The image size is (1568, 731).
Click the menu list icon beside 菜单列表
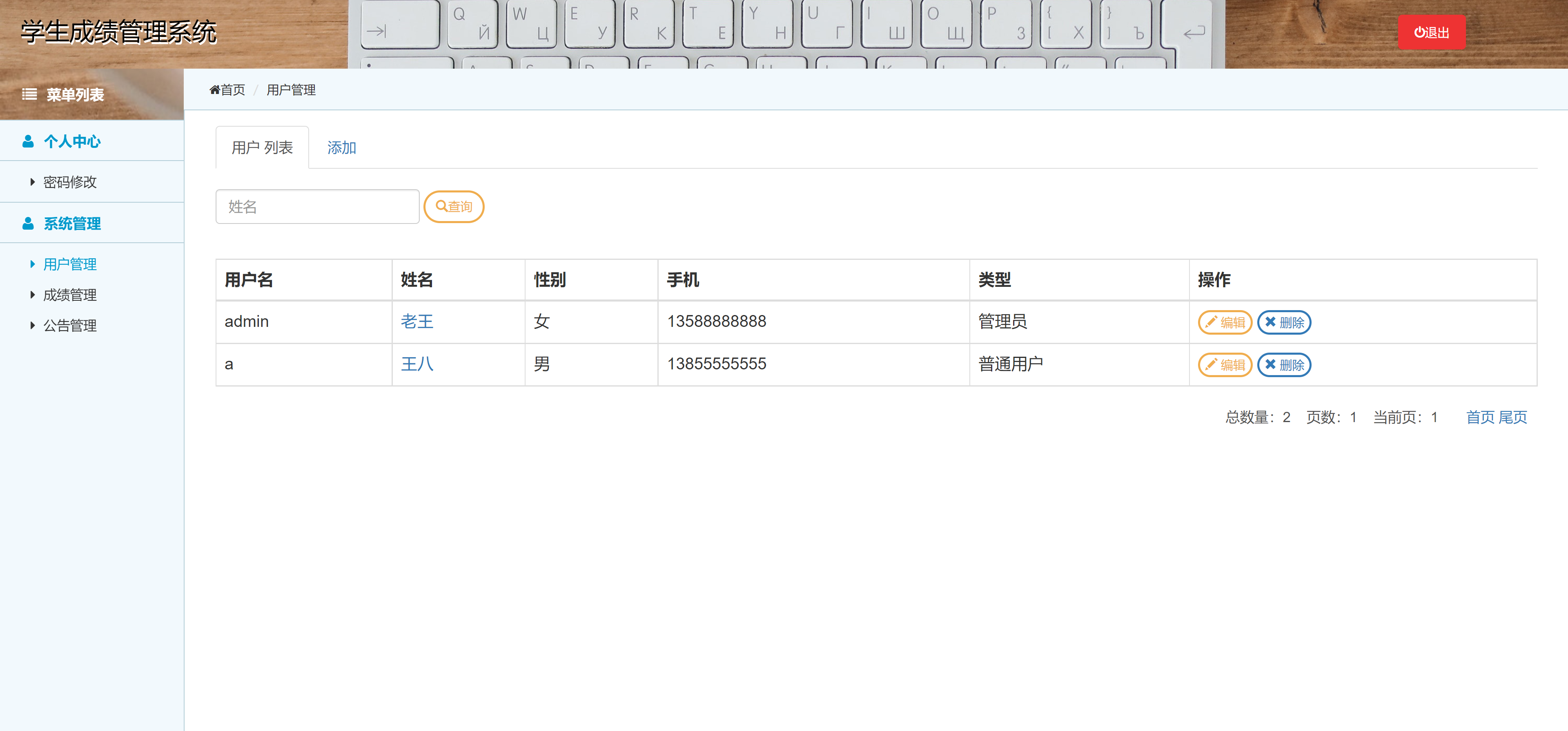coord(28,95)
